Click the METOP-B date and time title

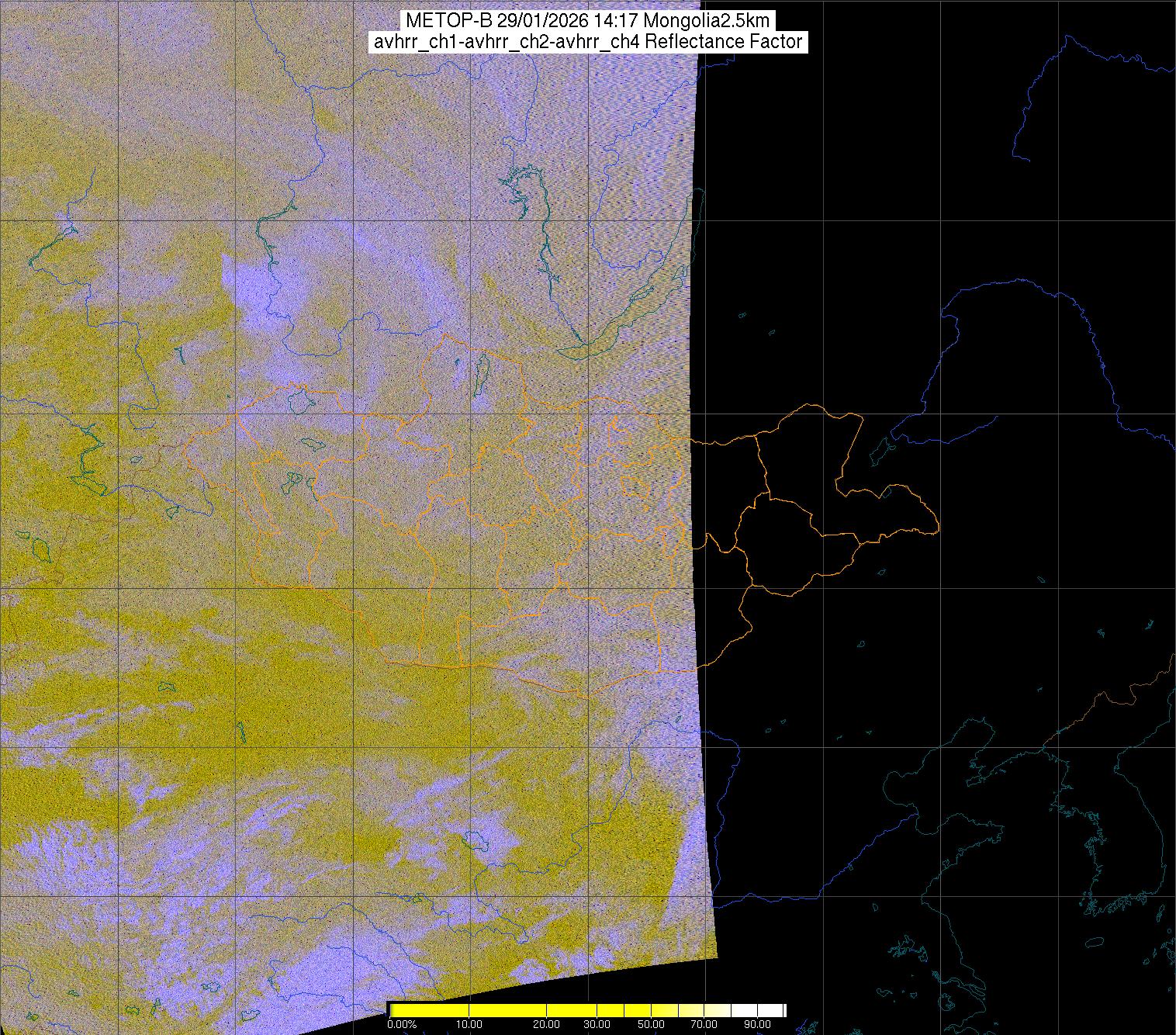click(x=586, y=20)
